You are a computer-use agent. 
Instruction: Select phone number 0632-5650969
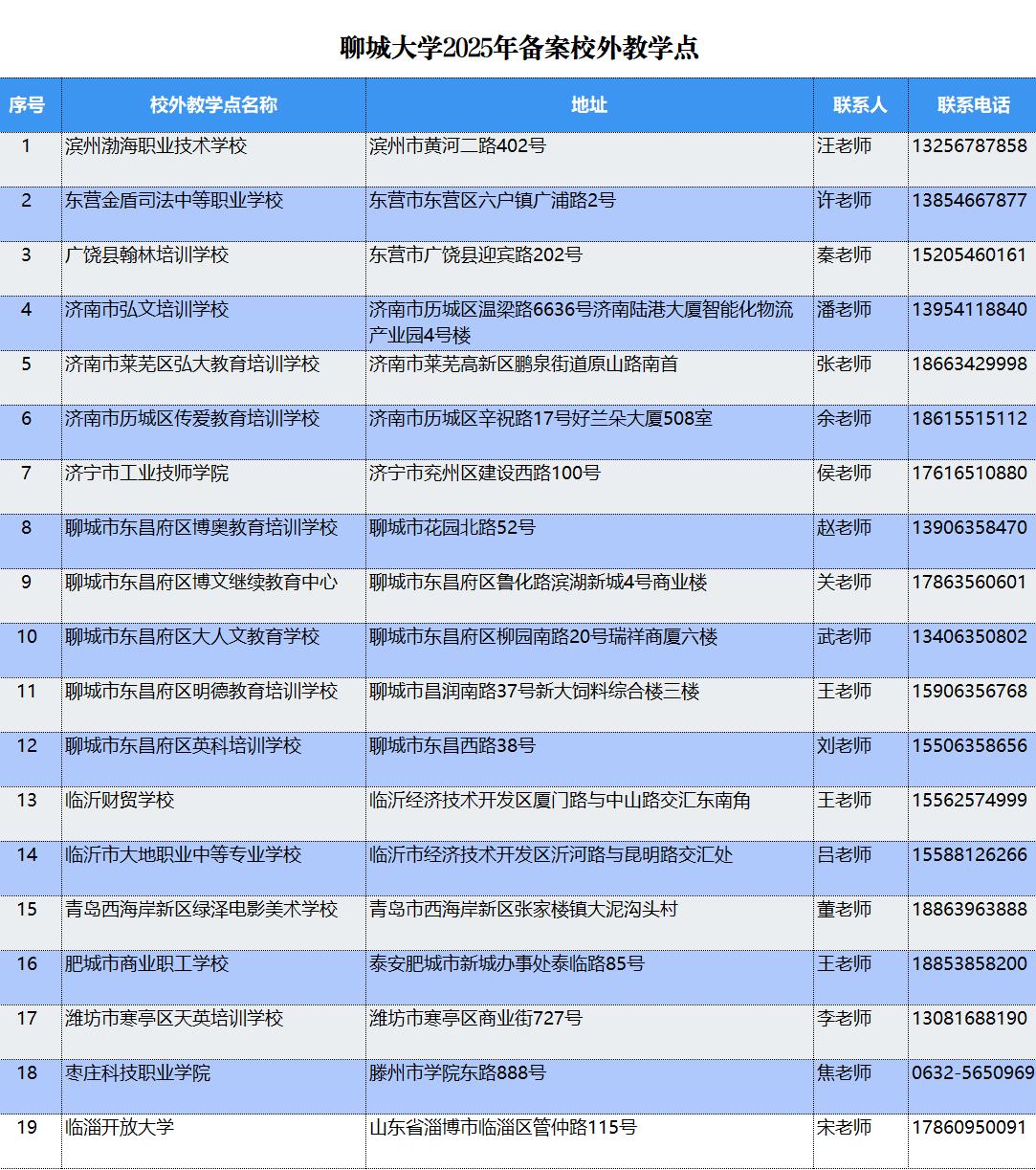point(972,1073)
